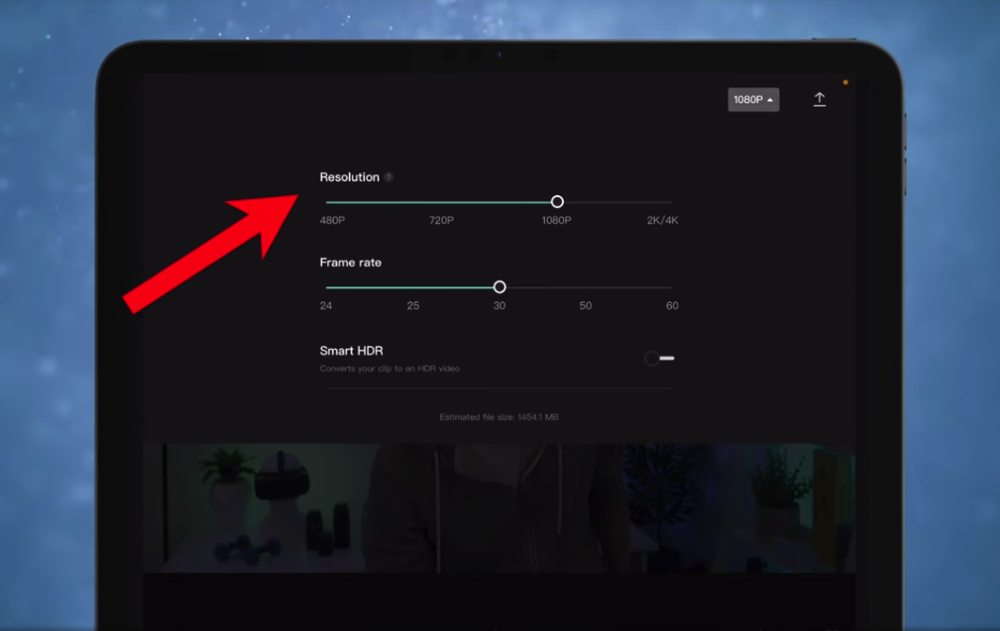The width and height of the screenshot is (1000, 631).
Task: Click the Frame rate heading
Action: tap(351, 262)
